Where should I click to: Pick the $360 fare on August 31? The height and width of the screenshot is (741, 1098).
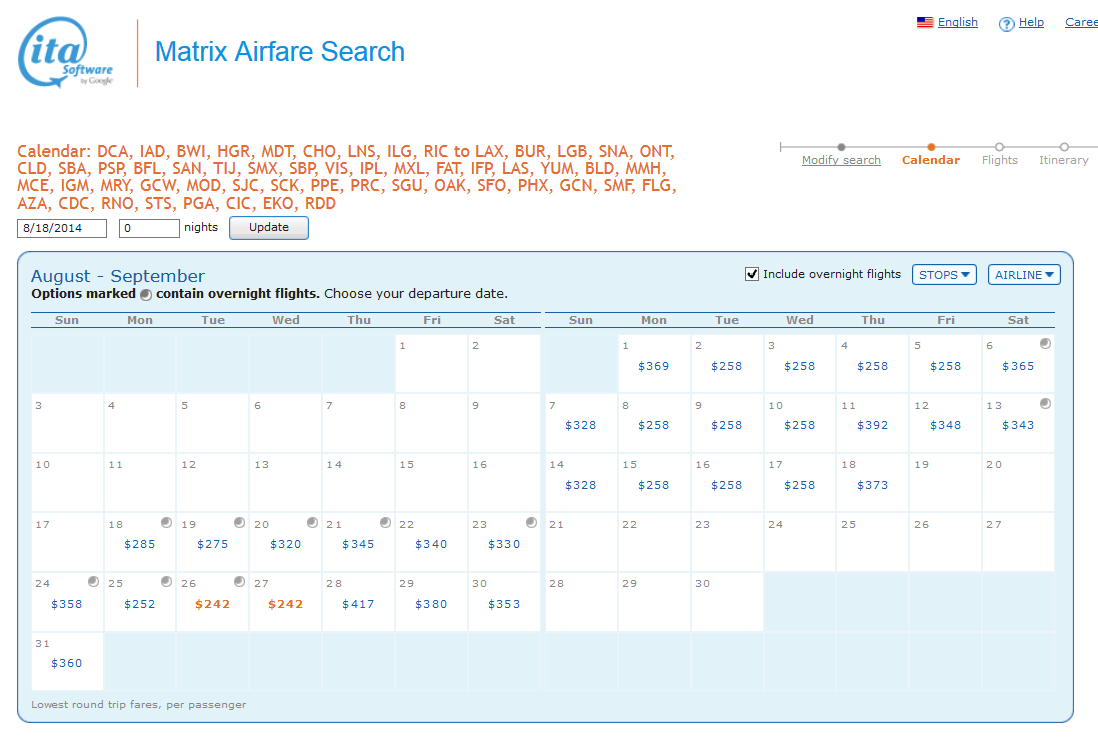click(67, 663)
